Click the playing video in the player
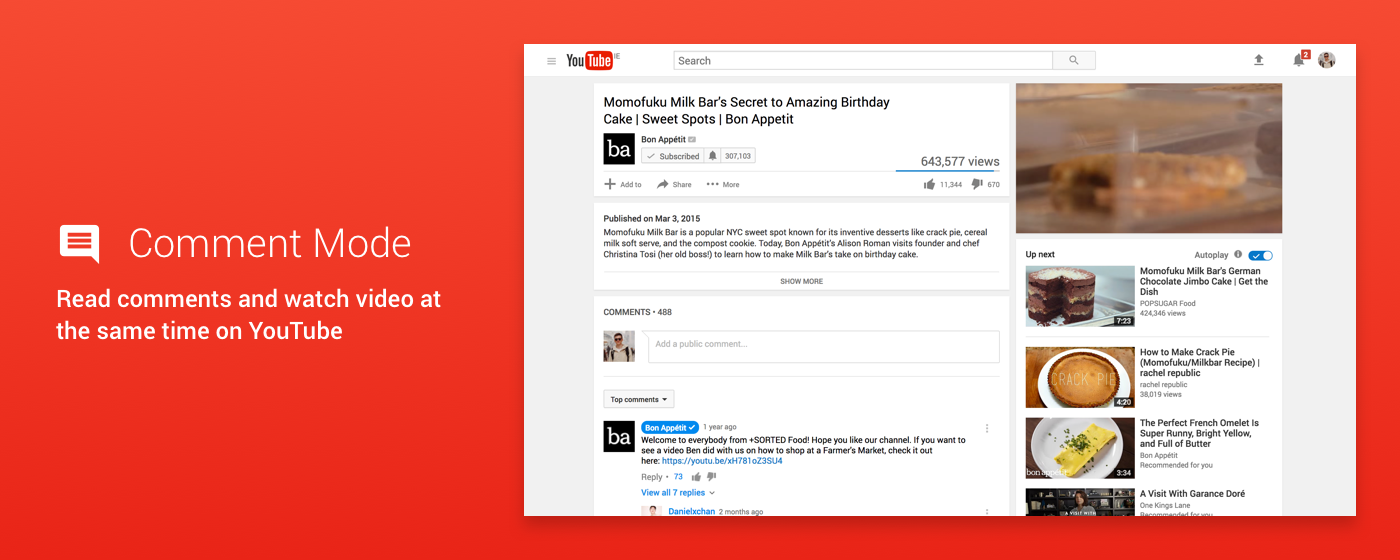Viewport: 1400px width, 560px height. coord(1149,158)
